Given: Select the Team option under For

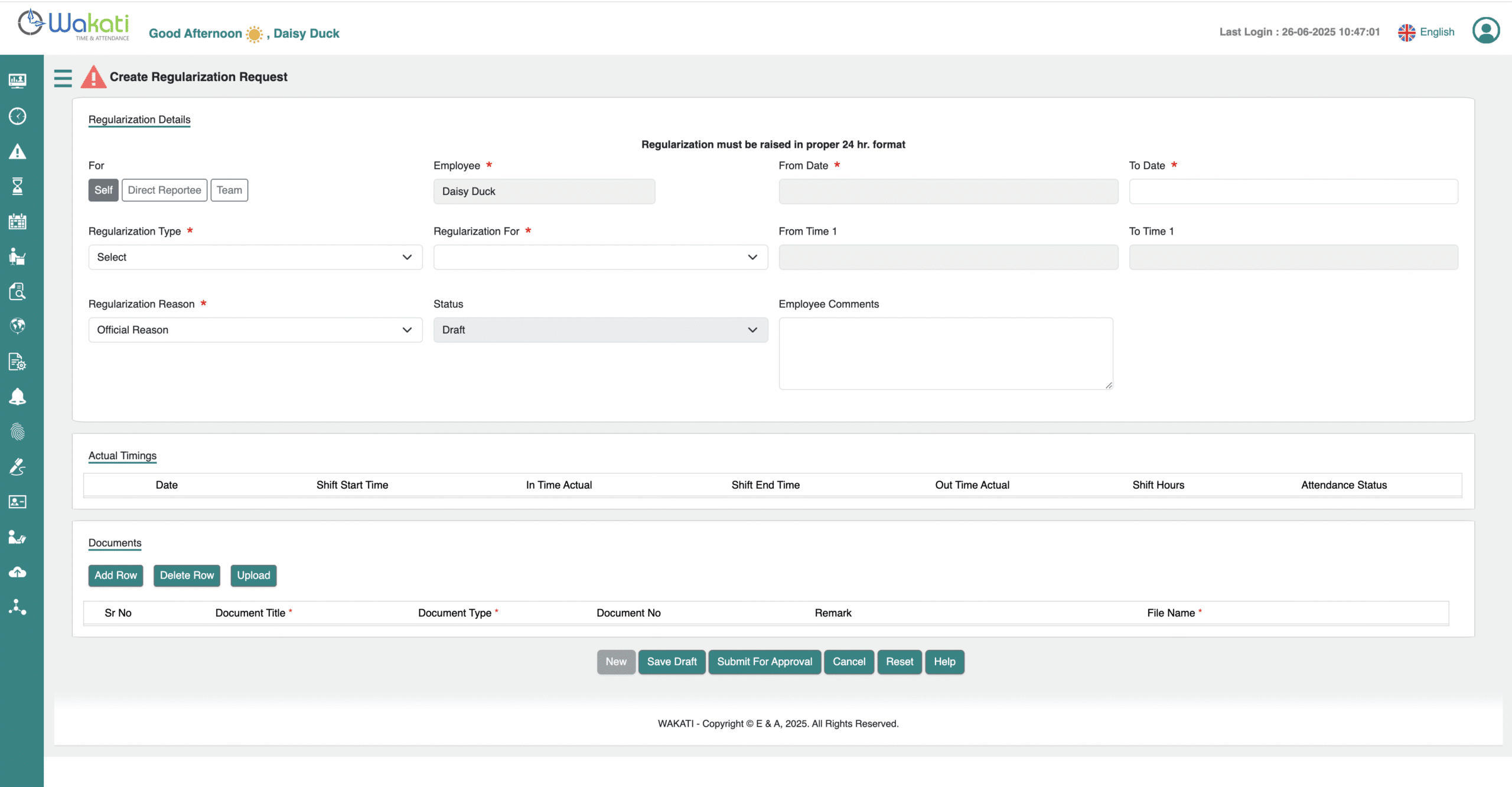Looking at the screenshot, I should (x=229, y=190).
